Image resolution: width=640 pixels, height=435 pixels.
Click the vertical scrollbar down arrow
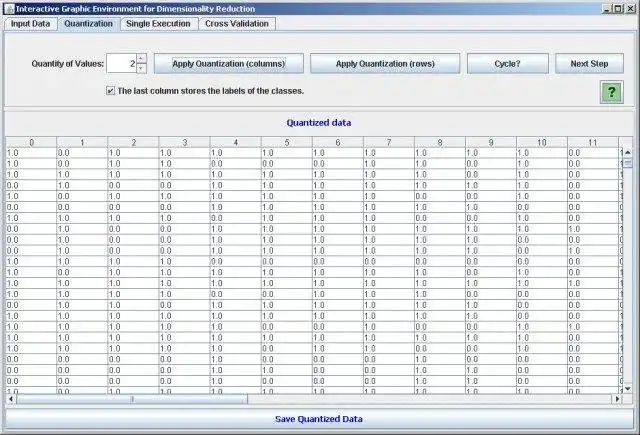tap(628, 389)
